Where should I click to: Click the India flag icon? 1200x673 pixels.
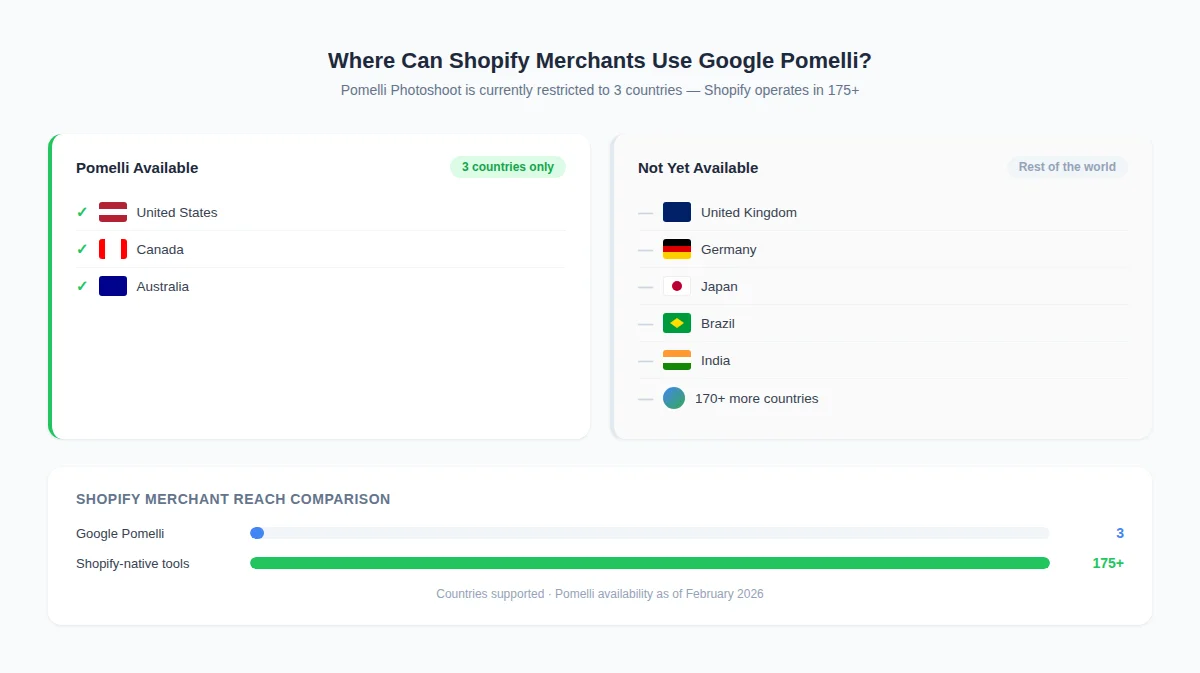(677, 360)
